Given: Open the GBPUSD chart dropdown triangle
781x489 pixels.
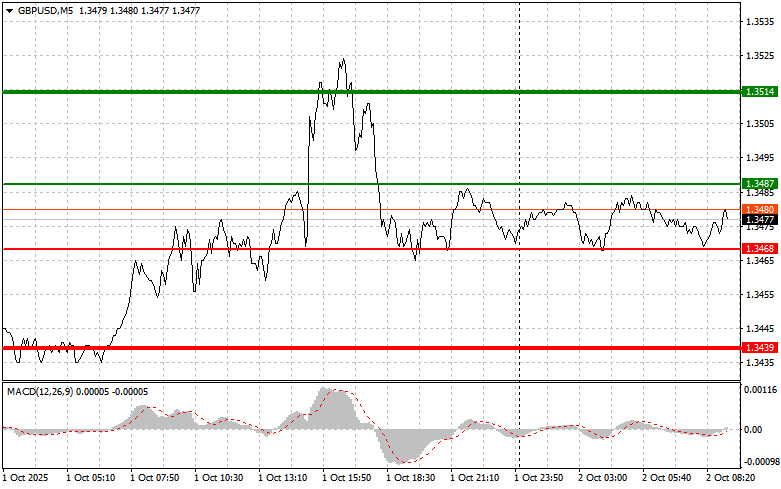Looking at the screenshot, I should coord(10,11).
